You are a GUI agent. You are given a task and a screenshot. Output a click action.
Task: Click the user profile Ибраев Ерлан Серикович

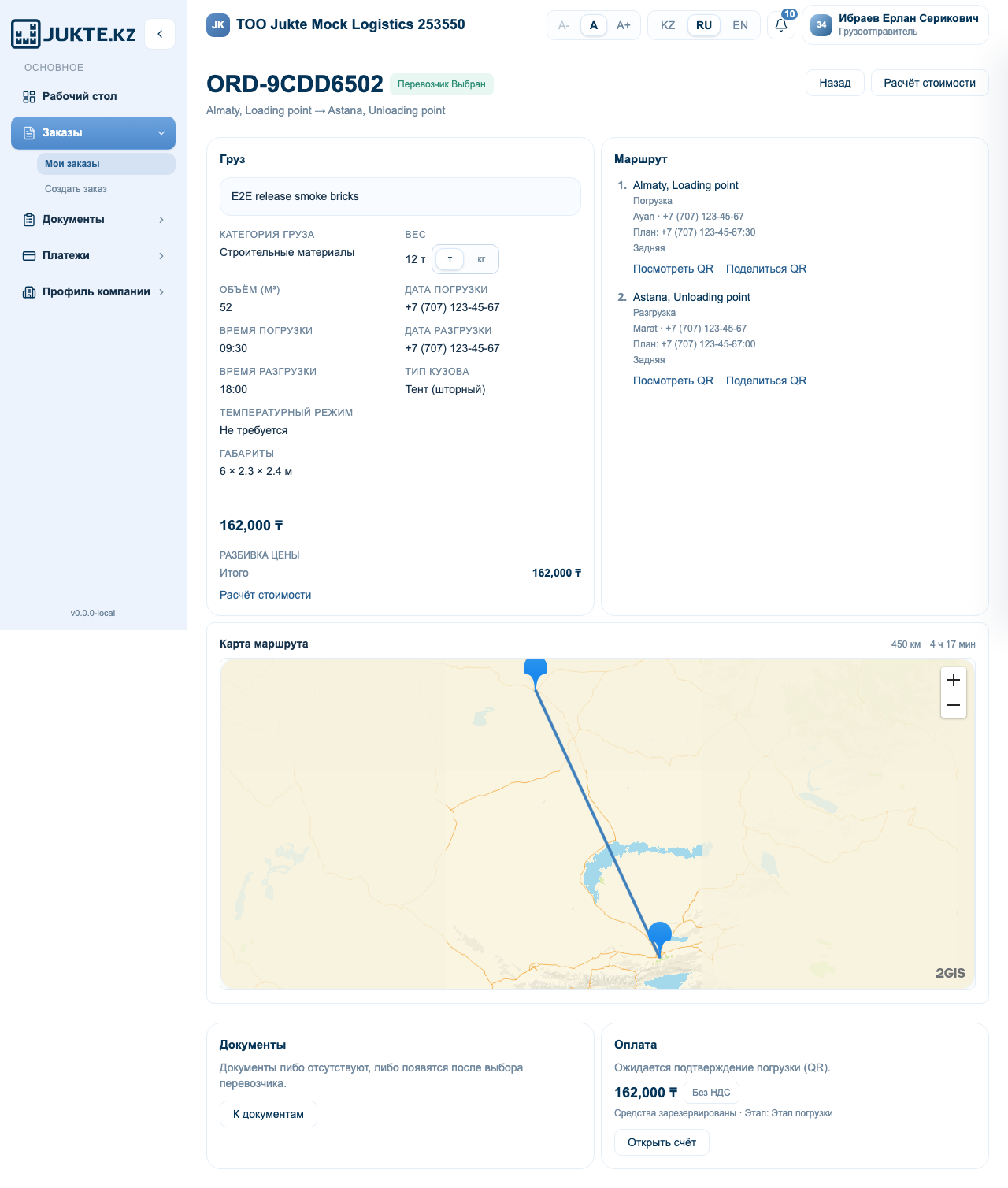[x=895, y=24]
